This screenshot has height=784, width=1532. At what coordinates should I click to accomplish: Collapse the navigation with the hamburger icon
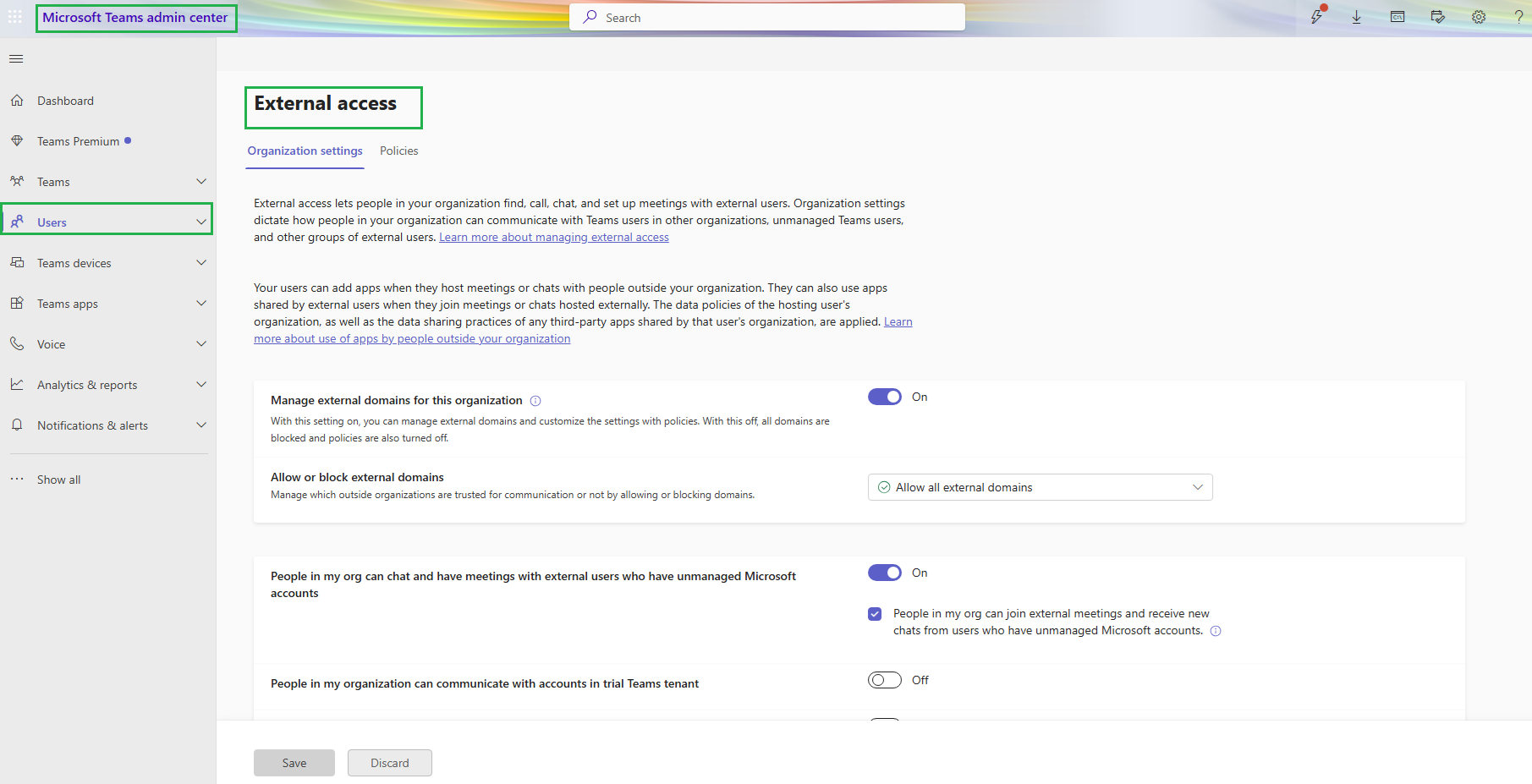[16, 58]
